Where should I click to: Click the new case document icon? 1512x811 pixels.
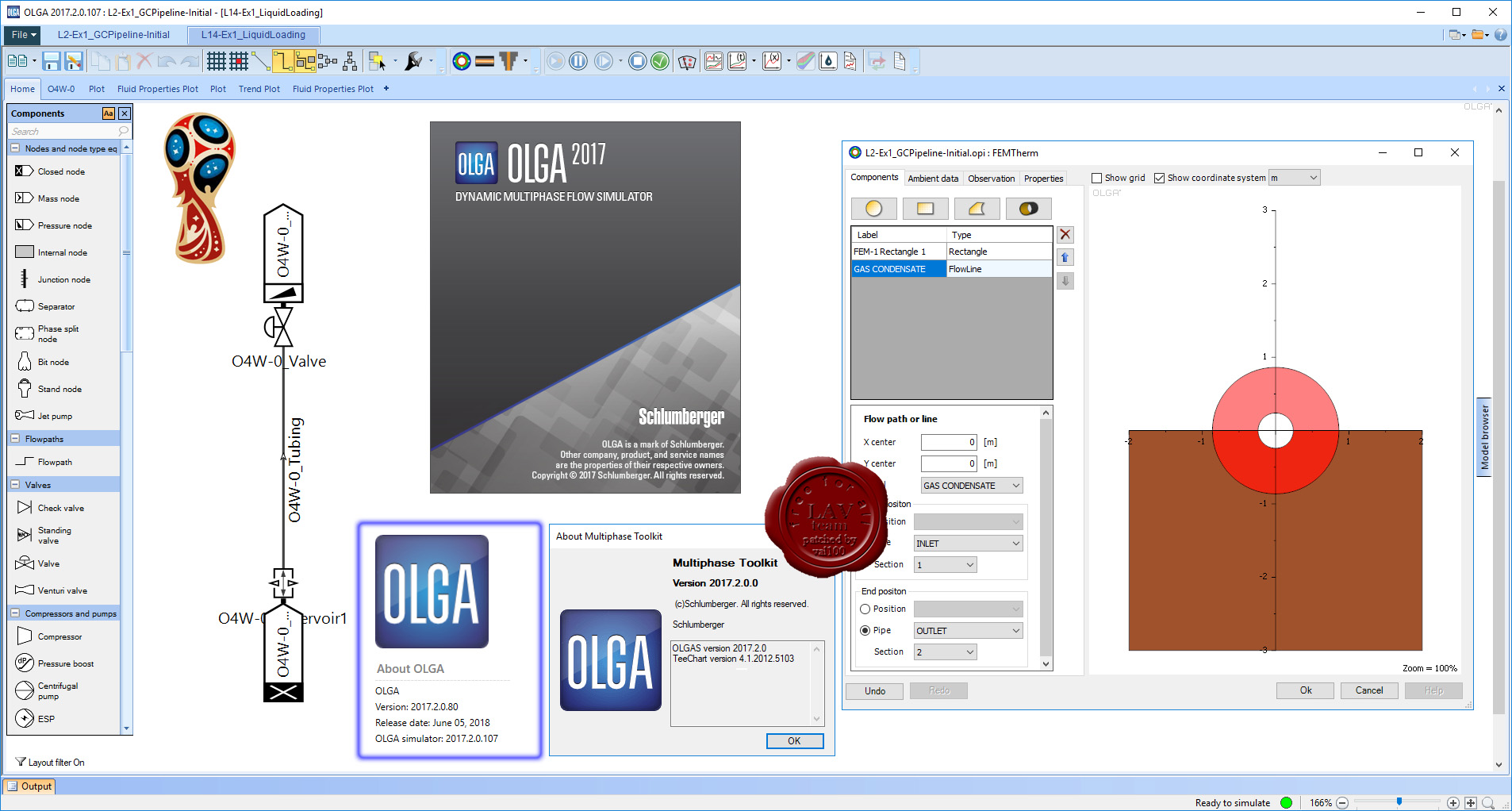coord(17,61)
